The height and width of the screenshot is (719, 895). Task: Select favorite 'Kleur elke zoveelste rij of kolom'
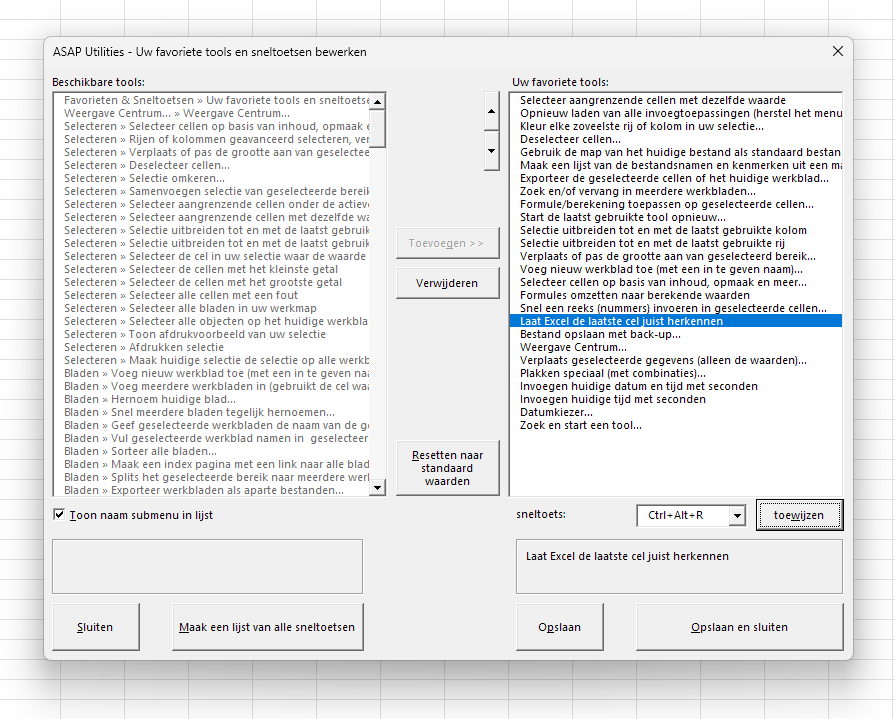pos(676,127)
